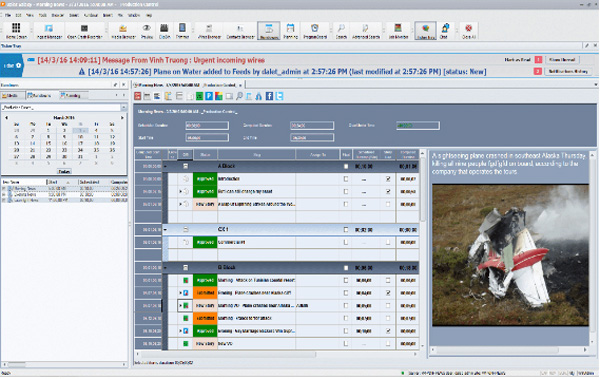600x379 pixels.
Task: Open the Tools menu
Action: tap(42, 15)
